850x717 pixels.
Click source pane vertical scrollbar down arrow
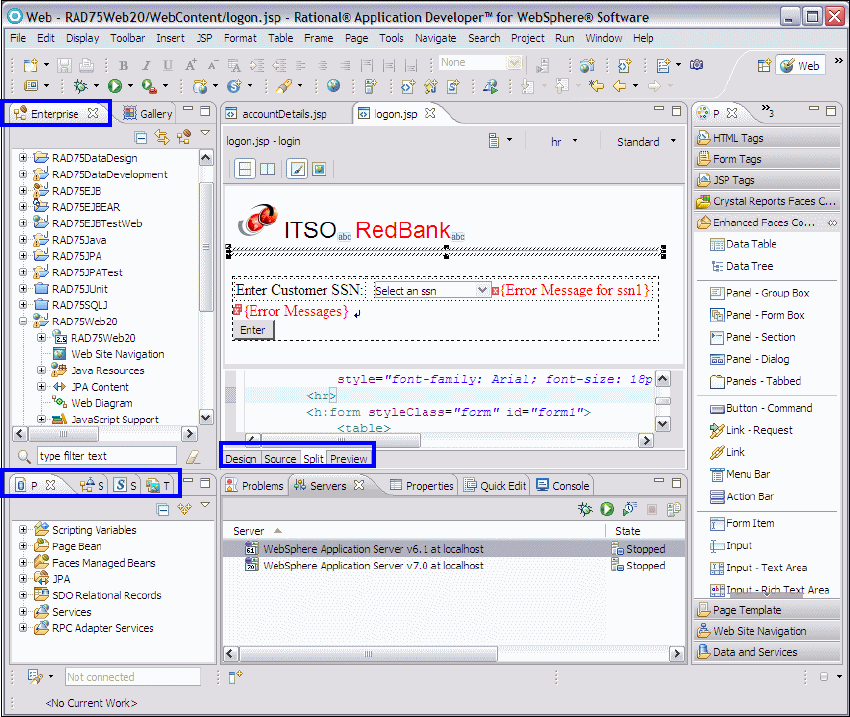[x=663, y=424]
